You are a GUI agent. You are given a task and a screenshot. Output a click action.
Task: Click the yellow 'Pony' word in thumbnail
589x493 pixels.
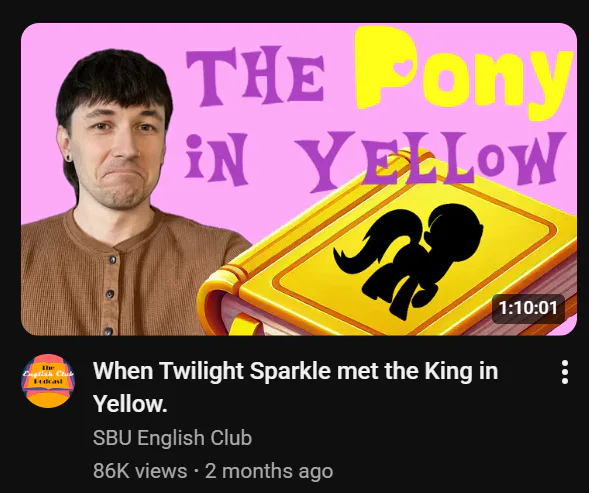tap(464, 71)
